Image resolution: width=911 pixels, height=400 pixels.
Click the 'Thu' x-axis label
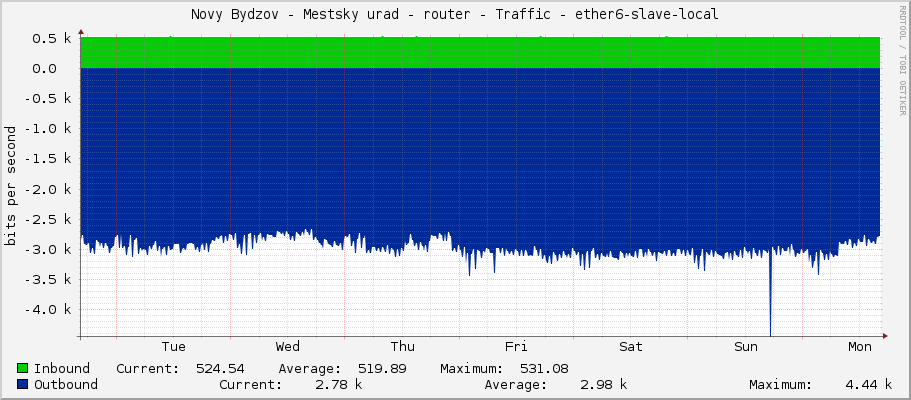pos(403,347)
